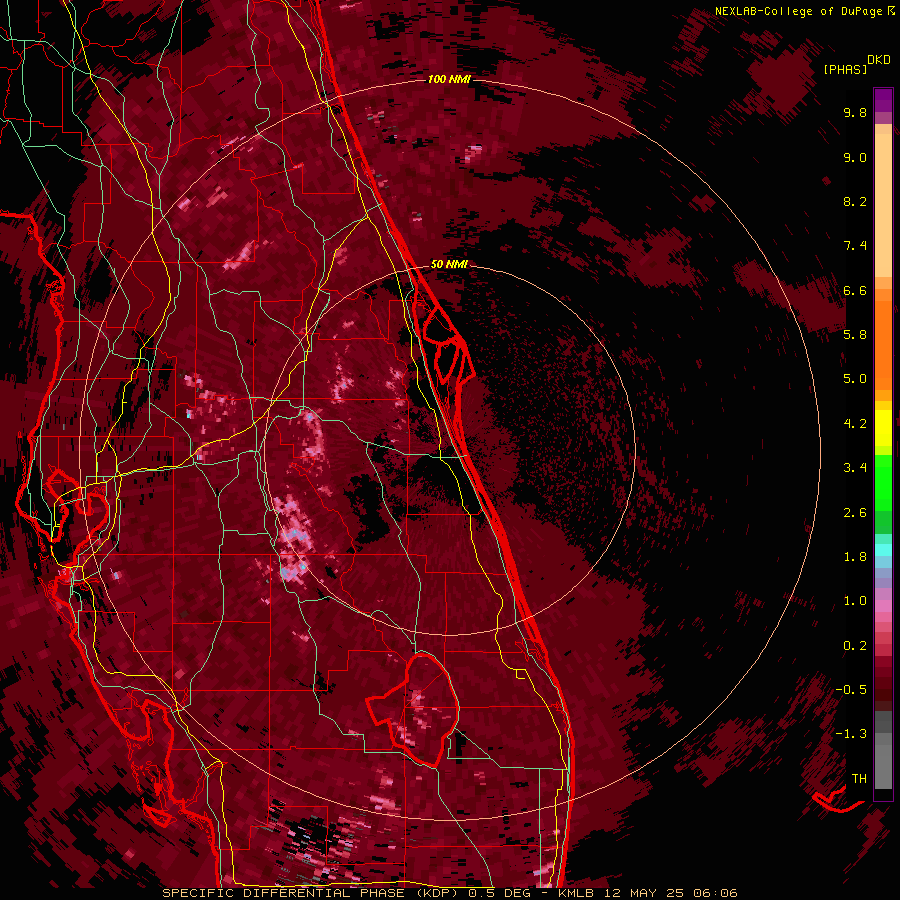This screenshot has width=900, height=900.
Task: Select the 6.6 value on the scale
Action: 855,290
